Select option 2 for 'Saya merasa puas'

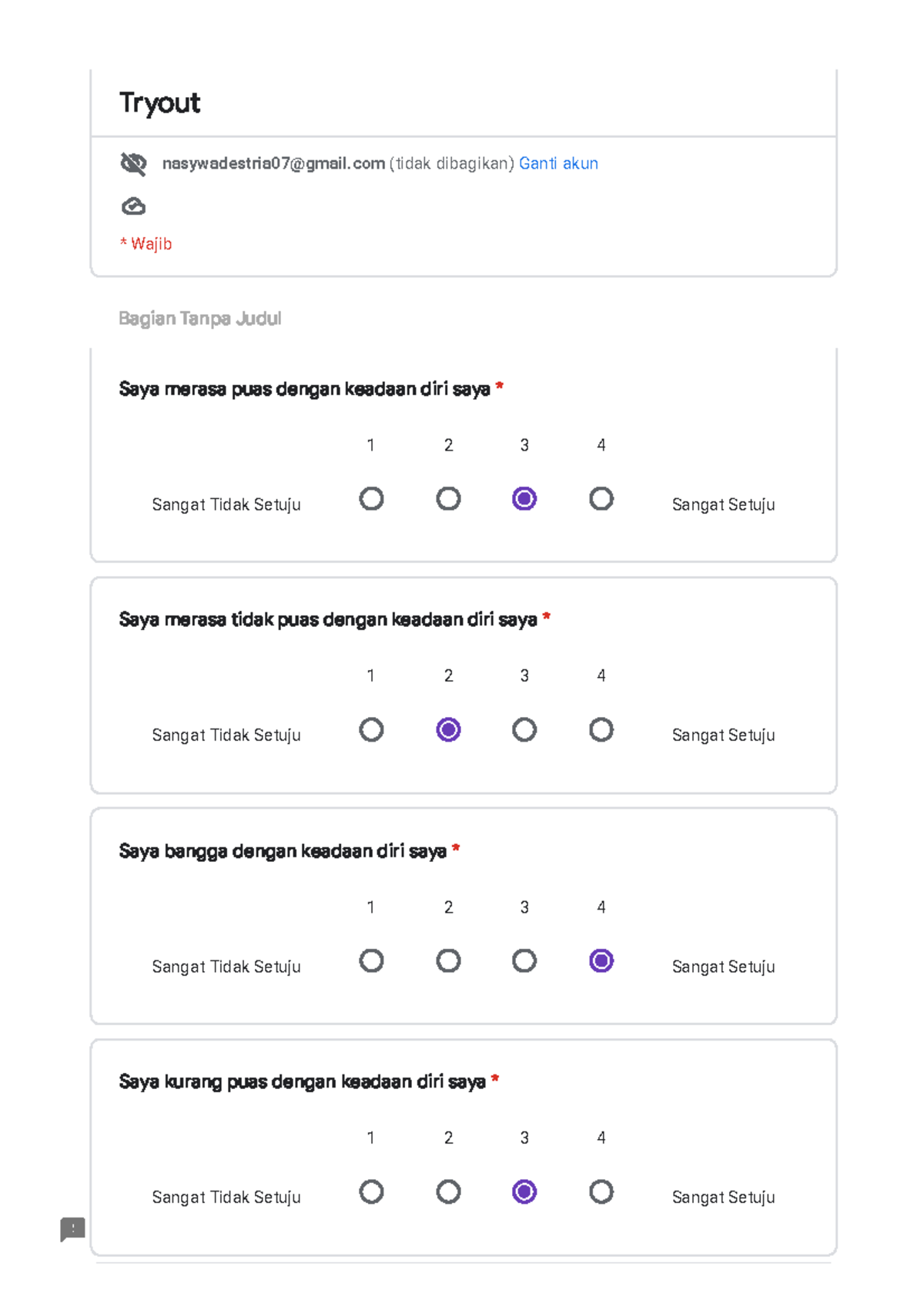[x=448, y=499]
